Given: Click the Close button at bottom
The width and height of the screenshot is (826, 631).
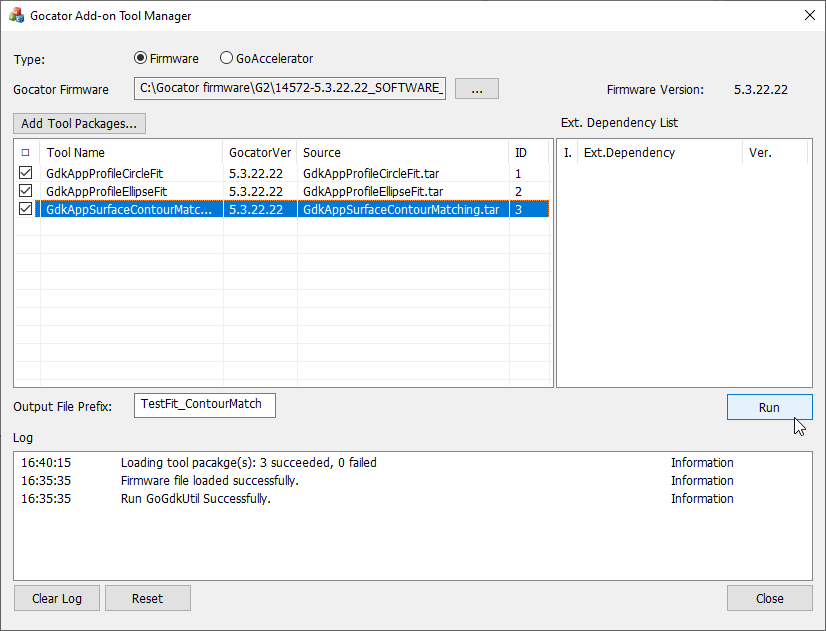Looking at the screenshot, I should pos(770,598).
